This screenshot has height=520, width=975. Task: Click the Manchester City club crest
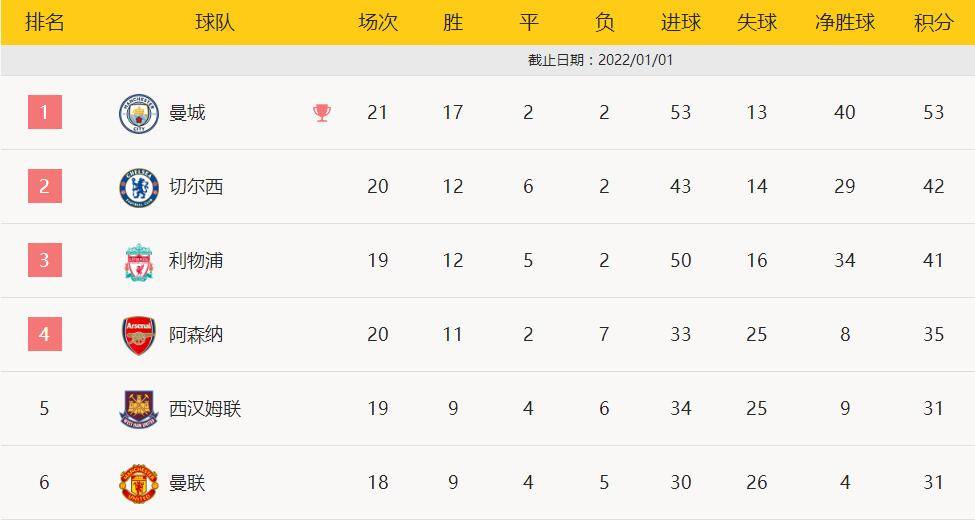(x=139, y=114)
